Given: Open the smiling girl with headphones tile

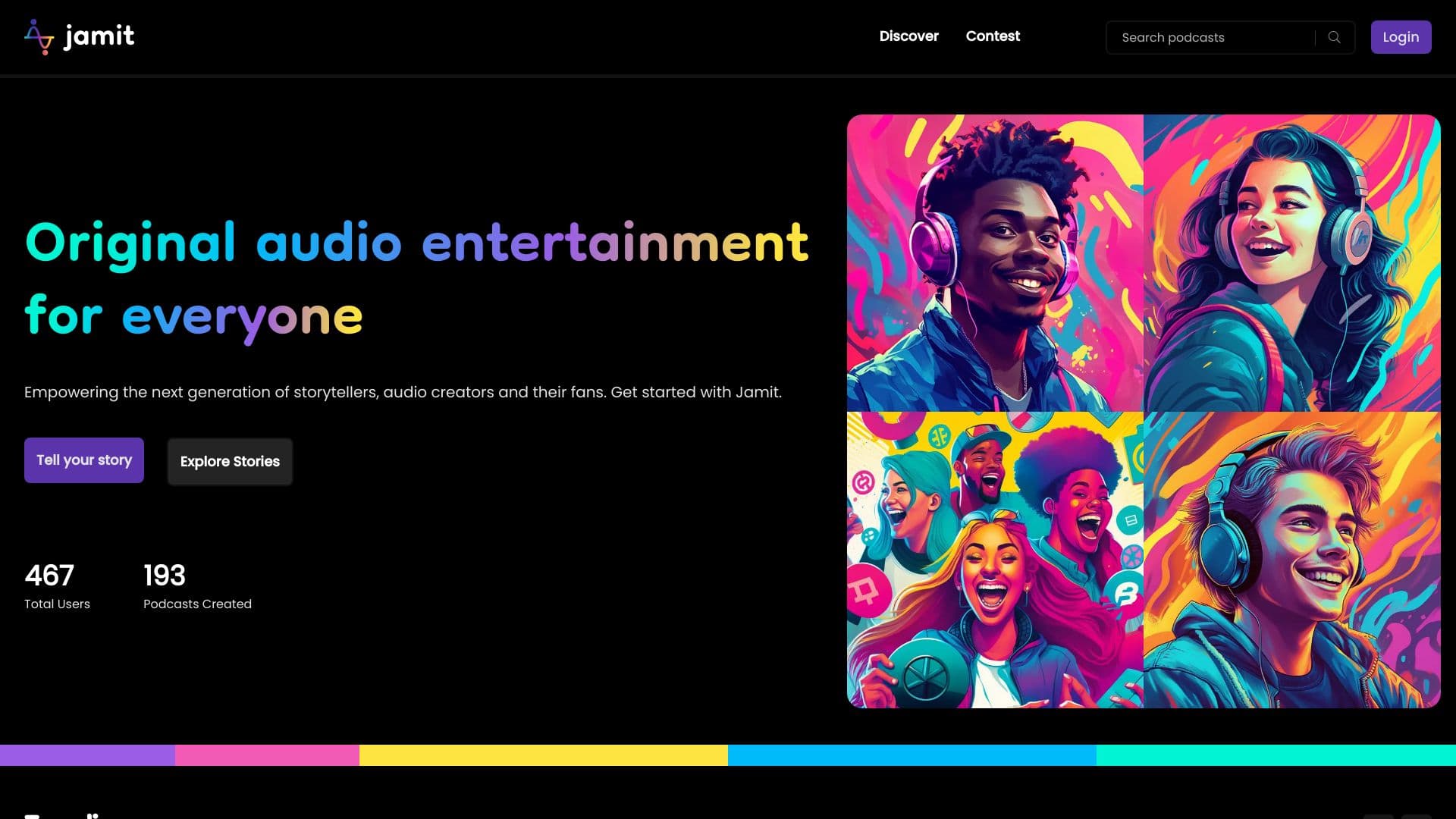Looking at the screenshot, I should click(1291, 262).
